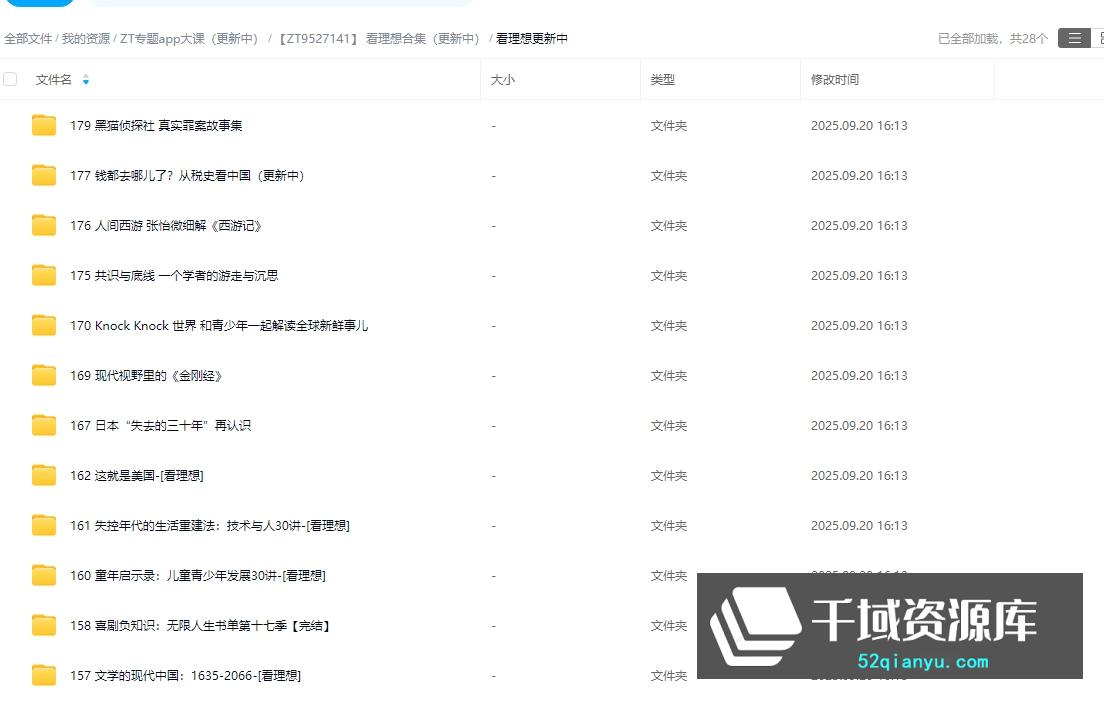Open folder icon for 162 这就是美国
The image size is (1104, 710).
44,476
